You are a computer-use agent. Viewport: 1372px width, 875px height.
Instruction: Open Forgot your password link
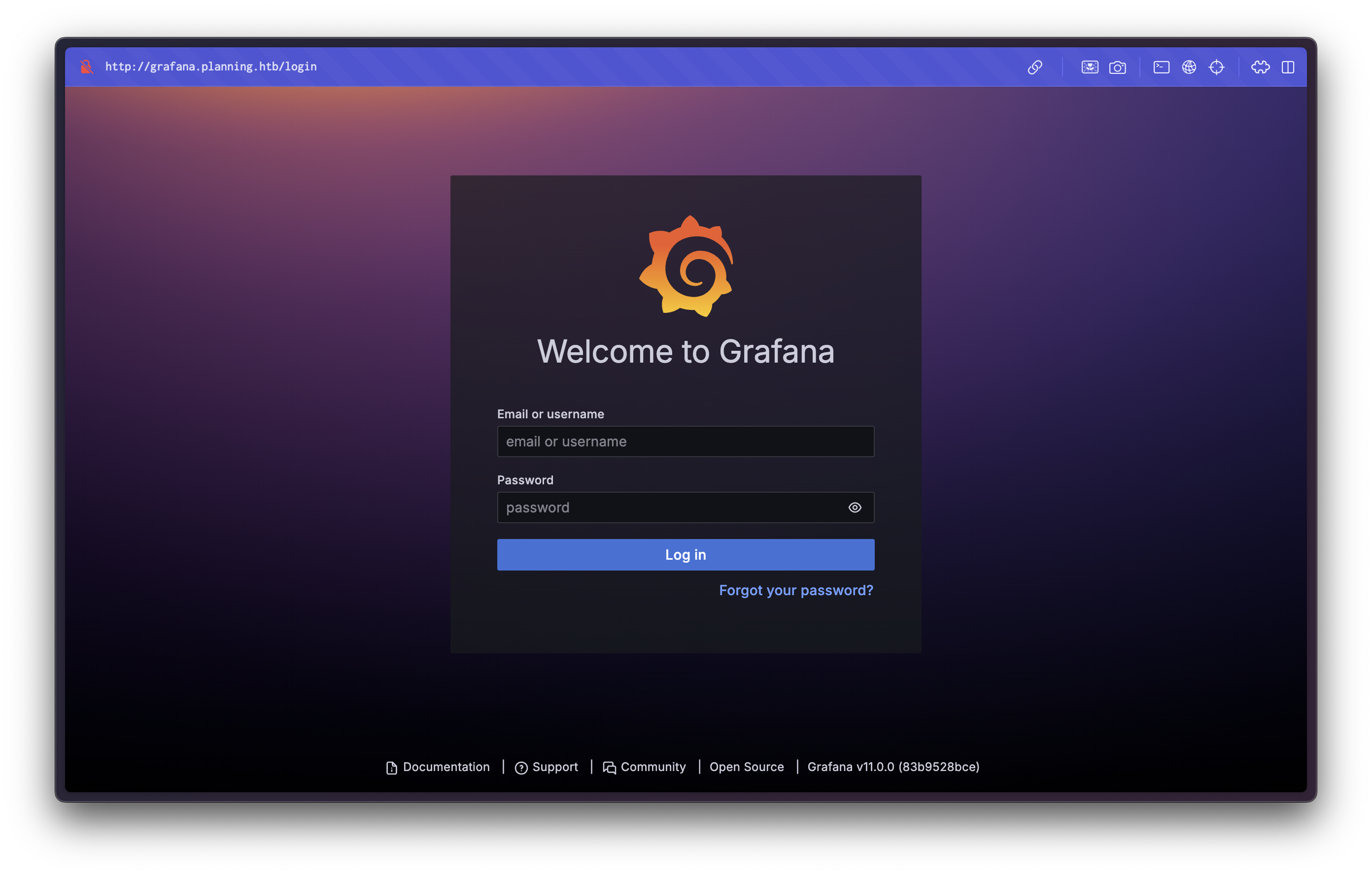pyautogui.click(x=796, y=590)
